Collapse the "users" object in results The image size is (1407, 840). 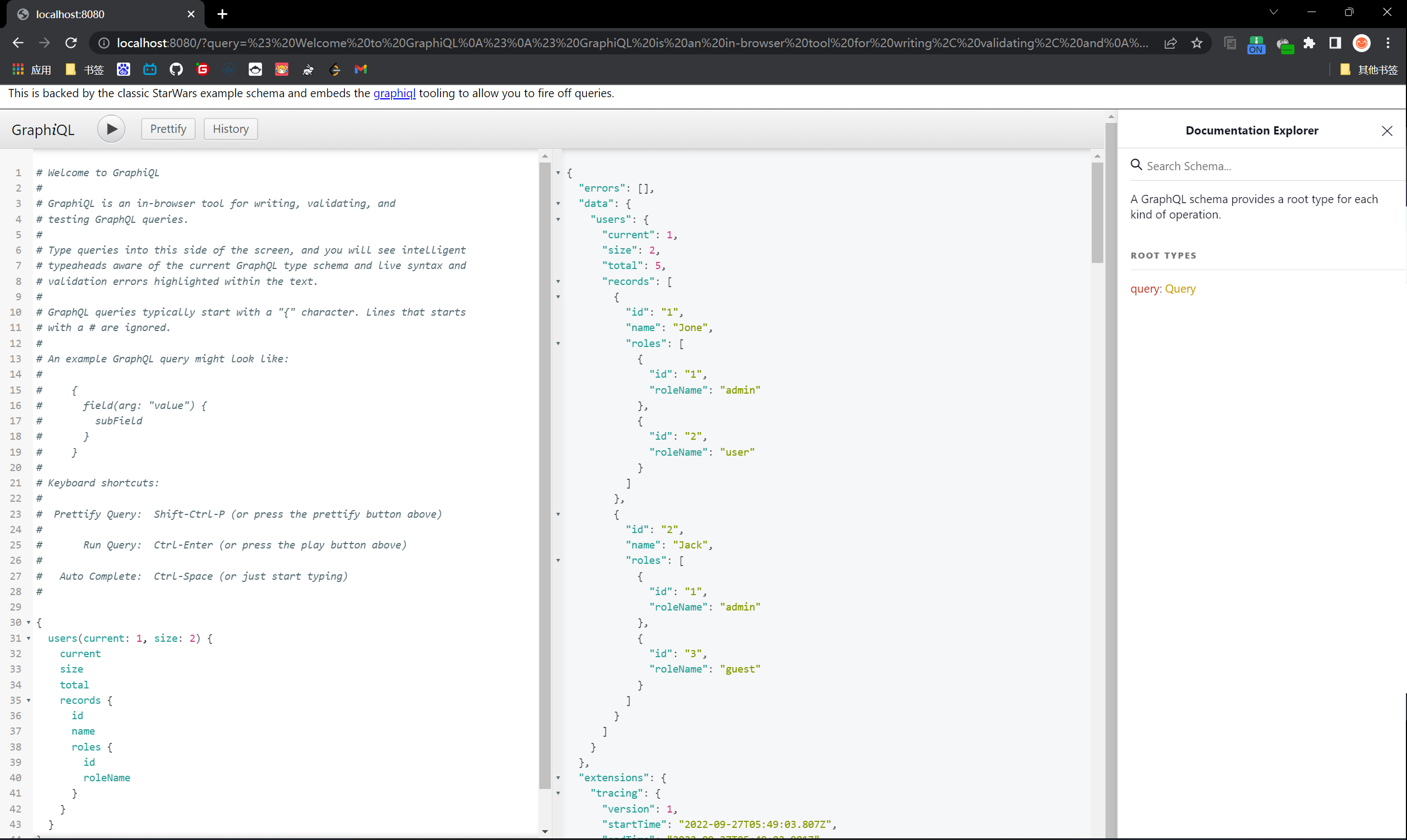(558, 220)
